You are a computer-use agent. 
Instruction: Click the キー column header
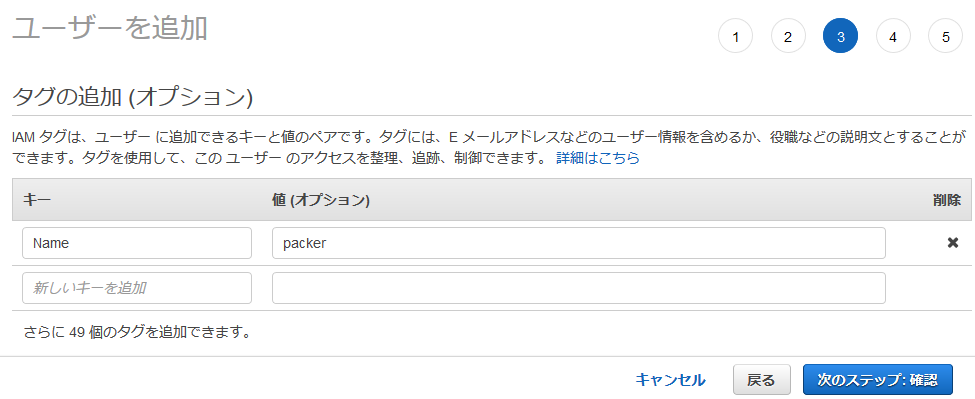click(x=37, y=200)
